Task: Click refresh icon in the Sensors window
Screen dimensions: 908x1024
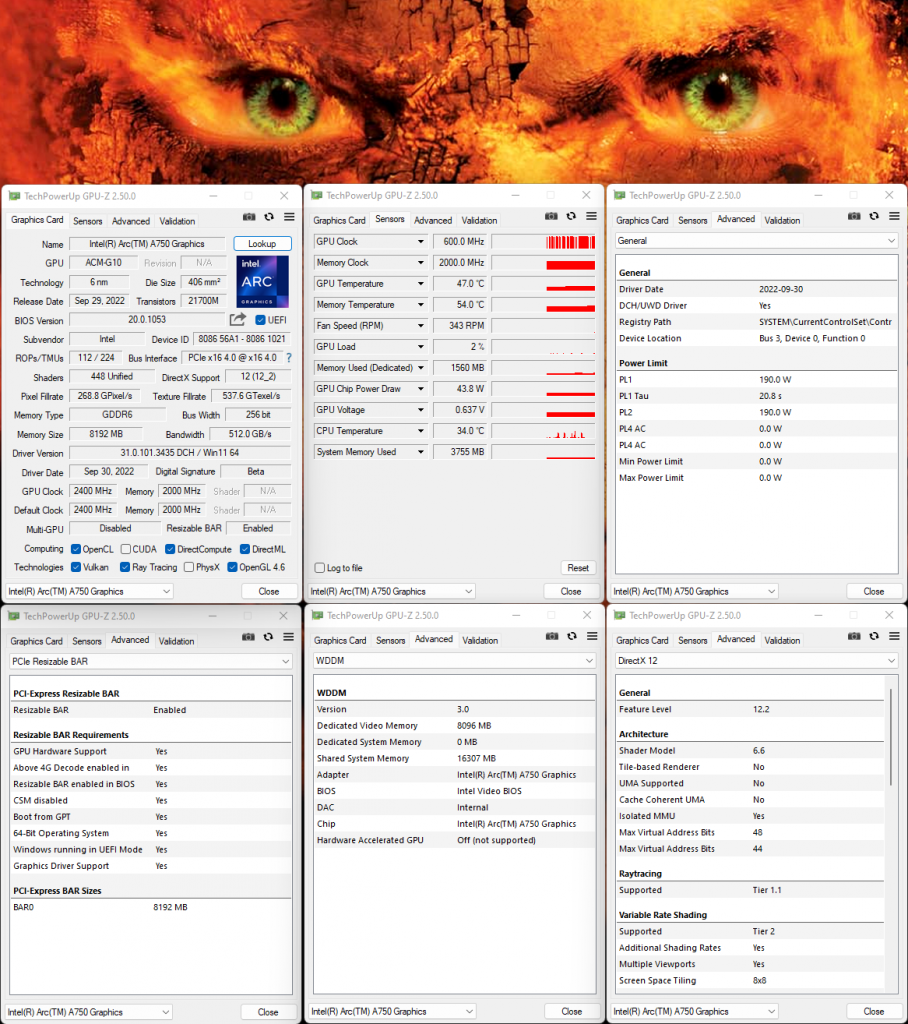Action: [572, 216]
